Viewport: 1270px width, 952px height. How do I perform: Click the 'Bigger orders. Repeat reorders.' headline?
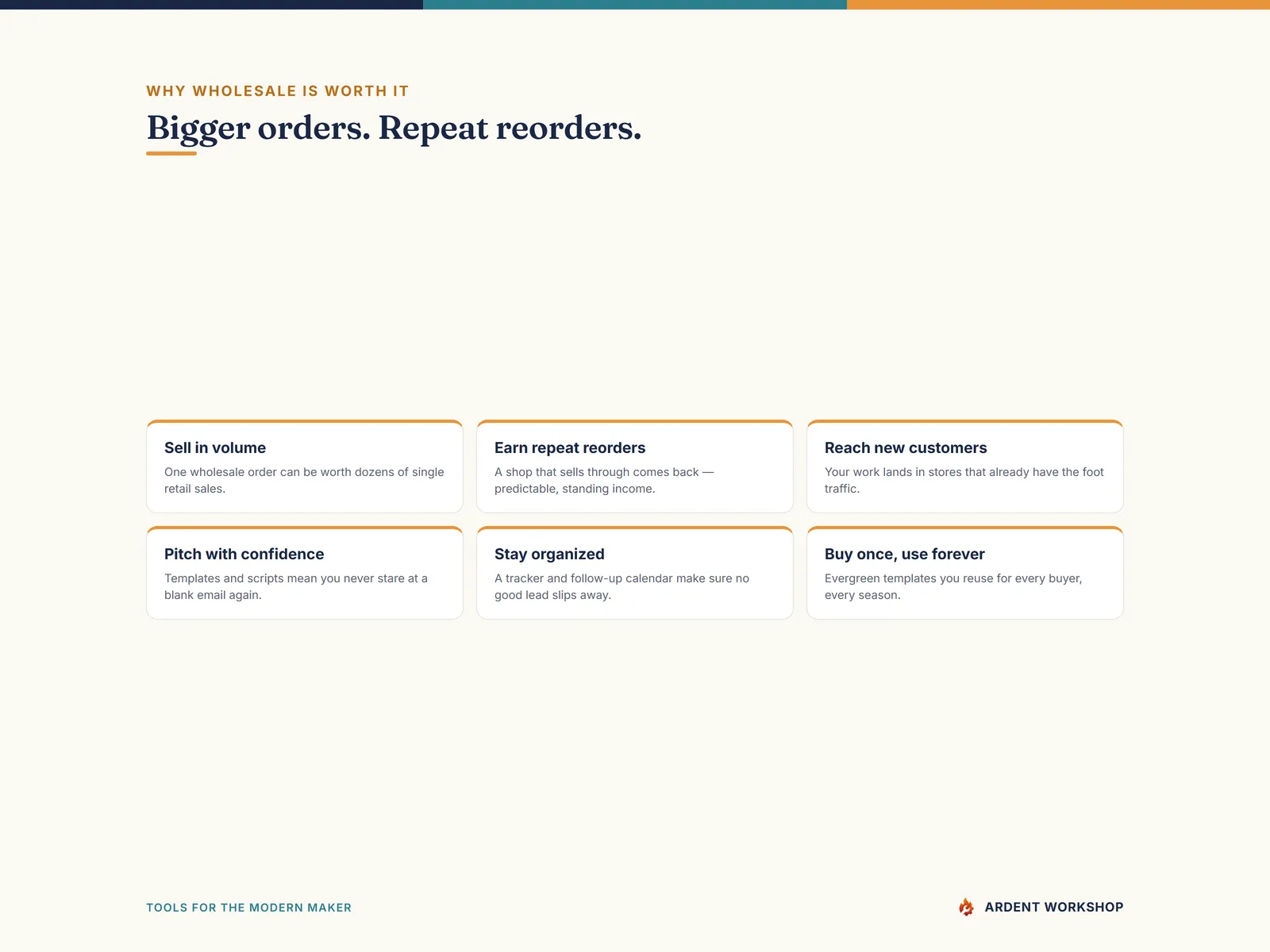click(x=394, y=128)
